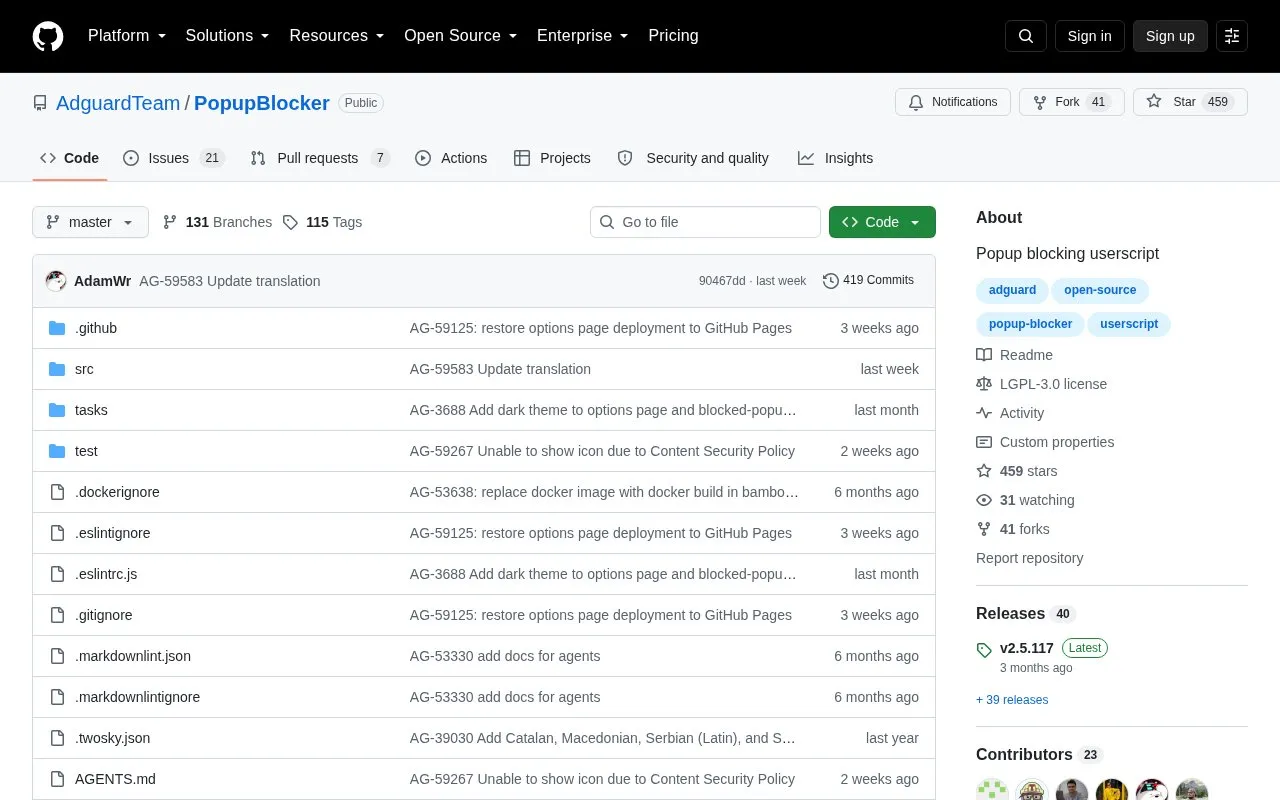Open the .markdownlintignore file
This screenshot has height=800, width=1280.
(137, 697)
